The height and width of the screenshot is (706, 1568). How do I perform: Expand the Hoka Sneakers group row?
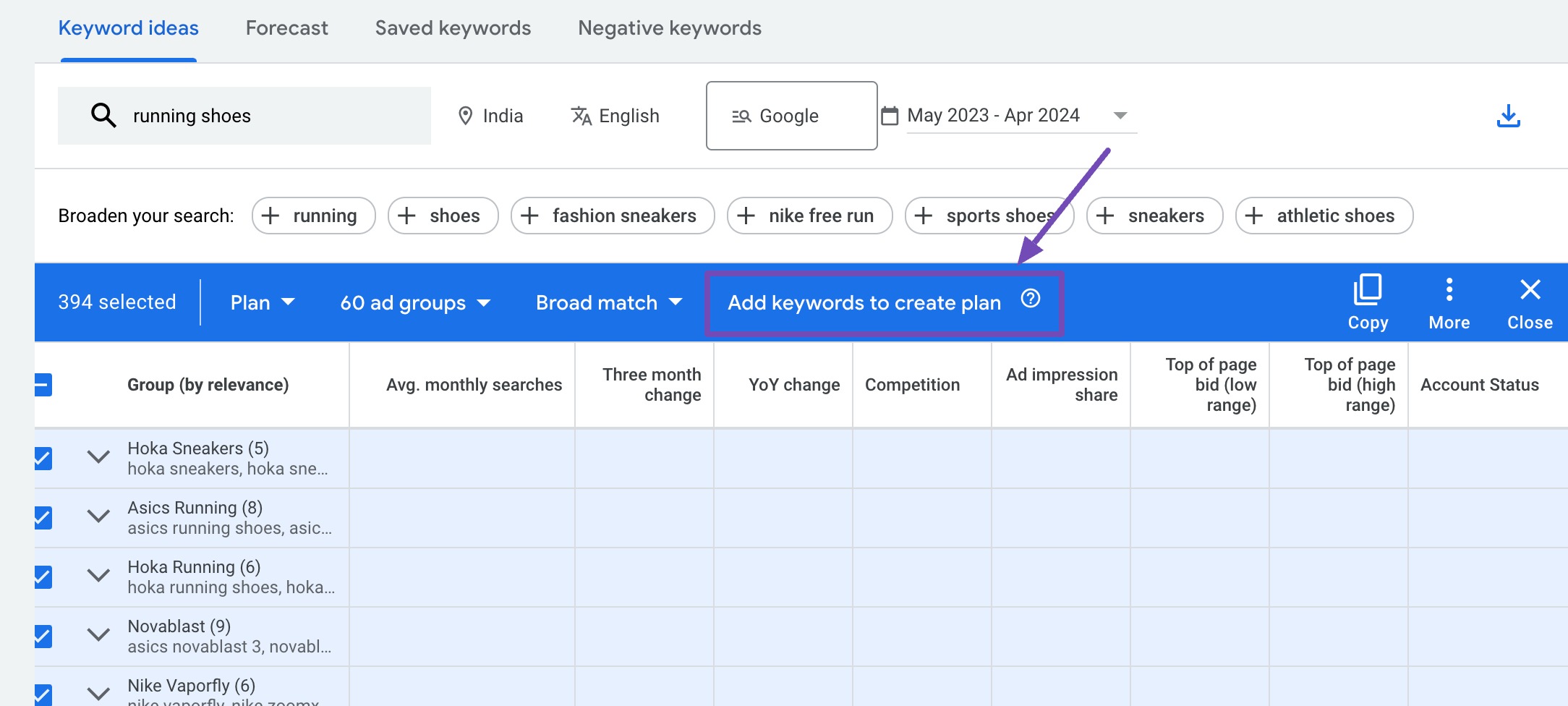pyautogui.click(x=98, y=456)
